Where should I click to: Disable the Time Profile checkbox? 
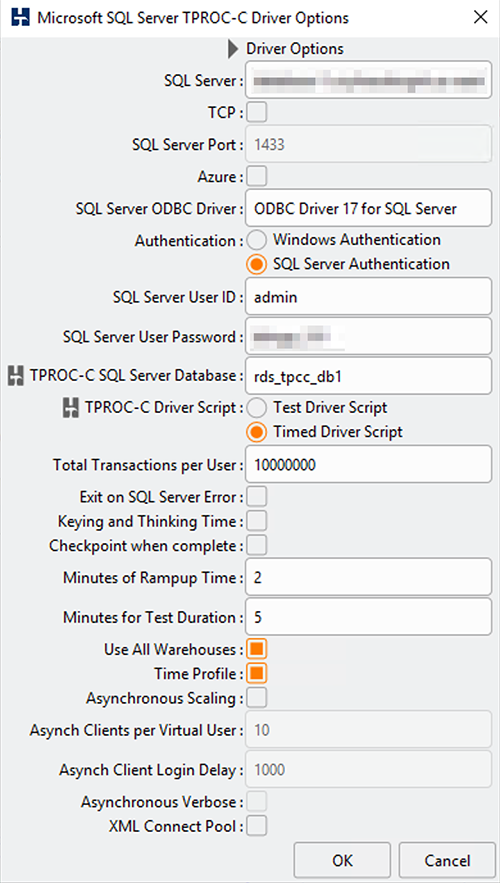coord(257,674)
